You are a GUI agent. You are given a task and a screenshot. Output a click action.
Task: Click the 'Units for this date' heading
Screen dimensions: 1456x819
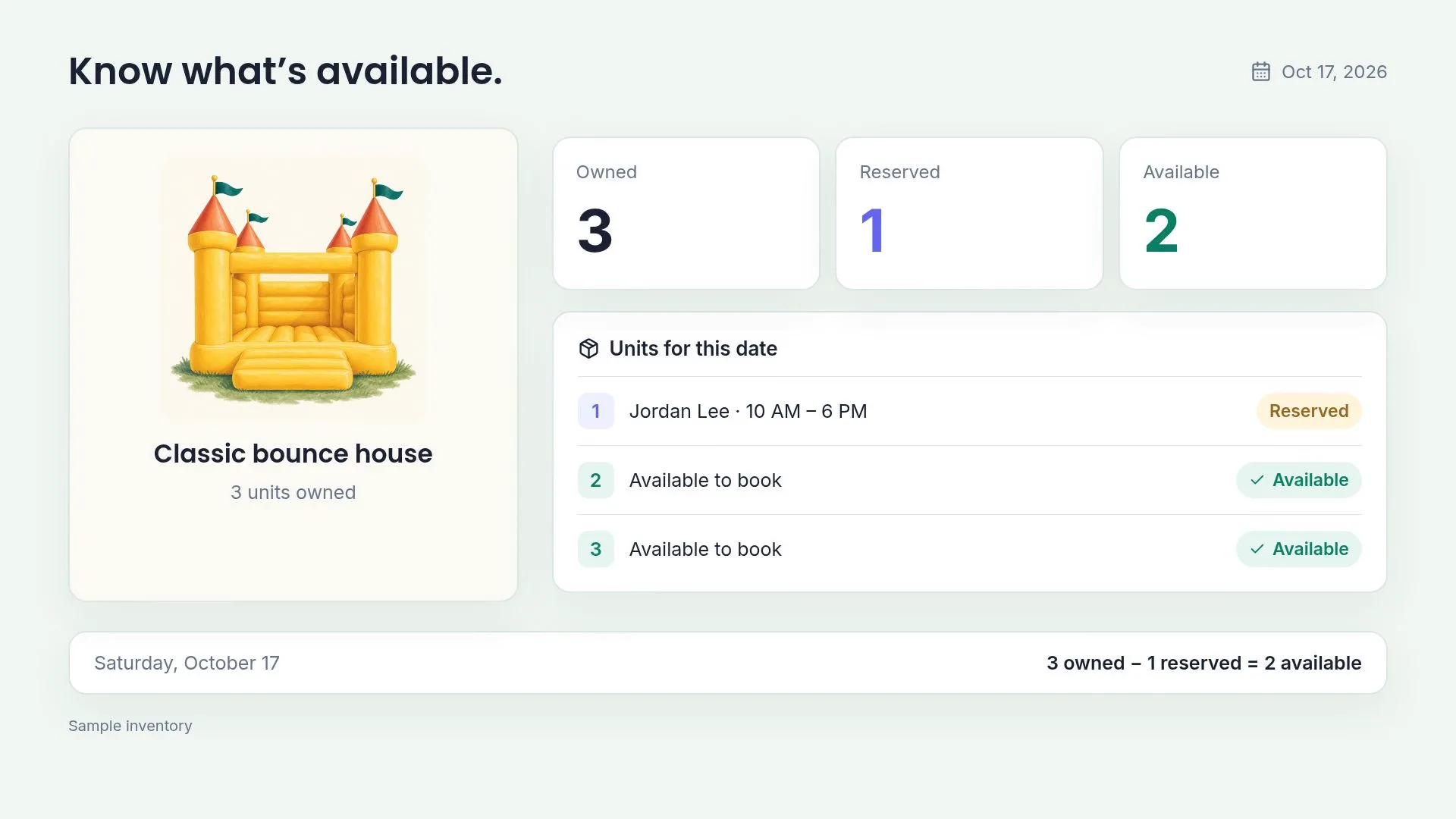[x=693, y=349]
